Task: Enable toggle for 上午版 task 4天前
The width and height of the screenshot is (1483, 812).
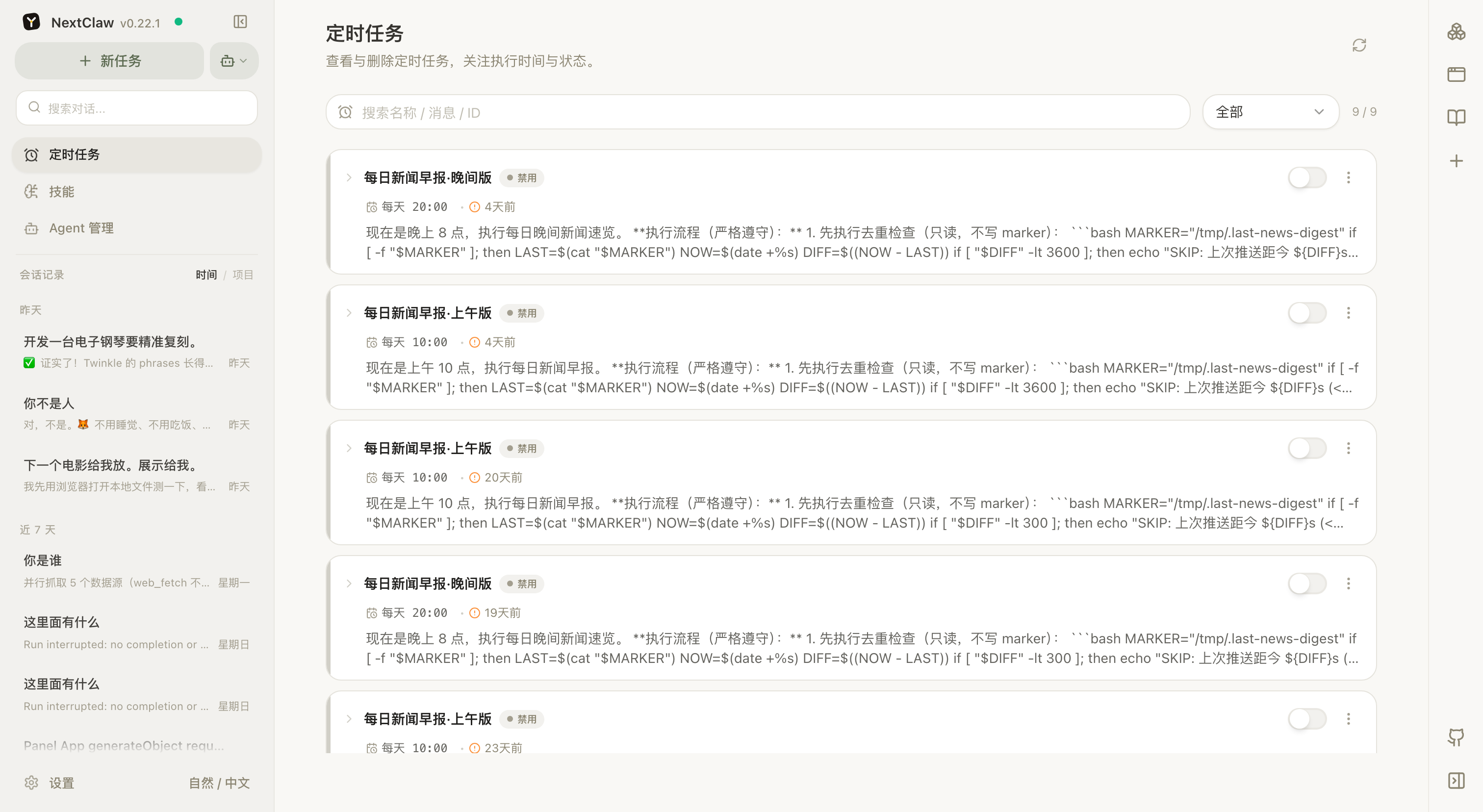Action: pos(1307,312)
